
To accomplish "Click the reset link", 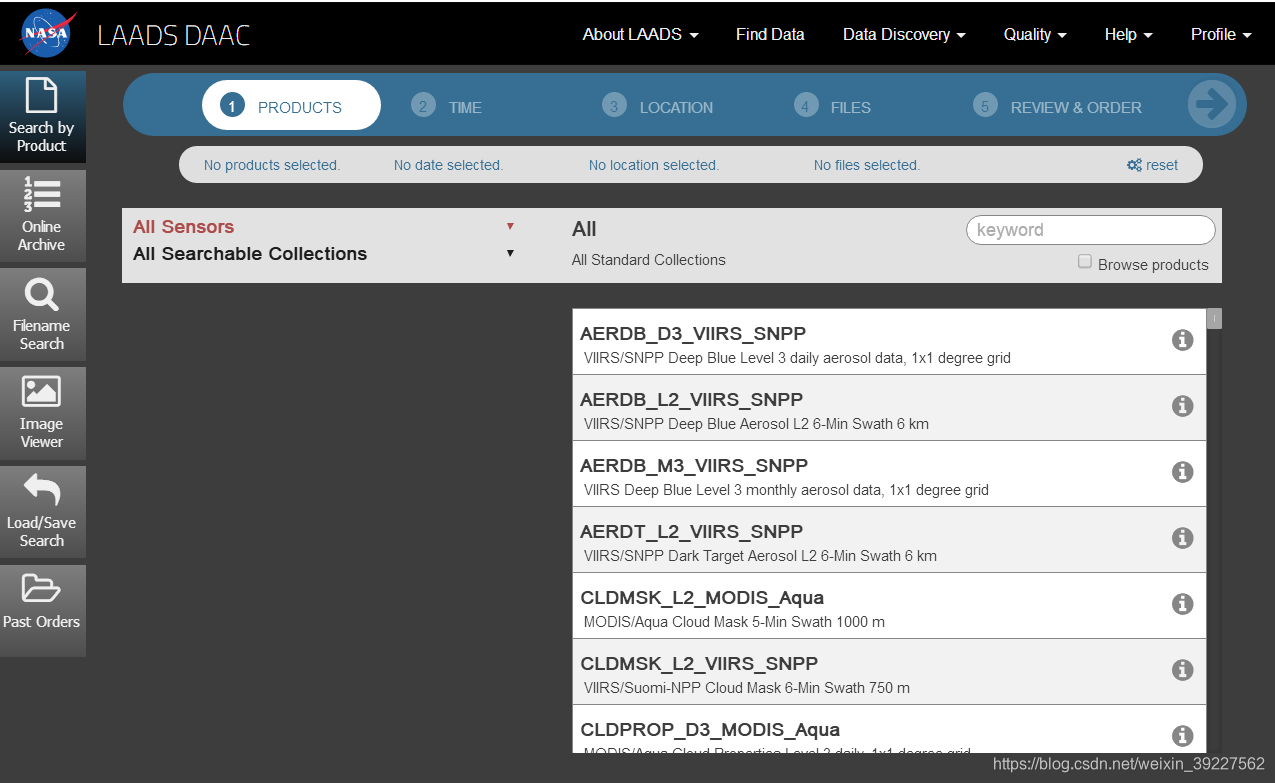I will click(1152, 165).
